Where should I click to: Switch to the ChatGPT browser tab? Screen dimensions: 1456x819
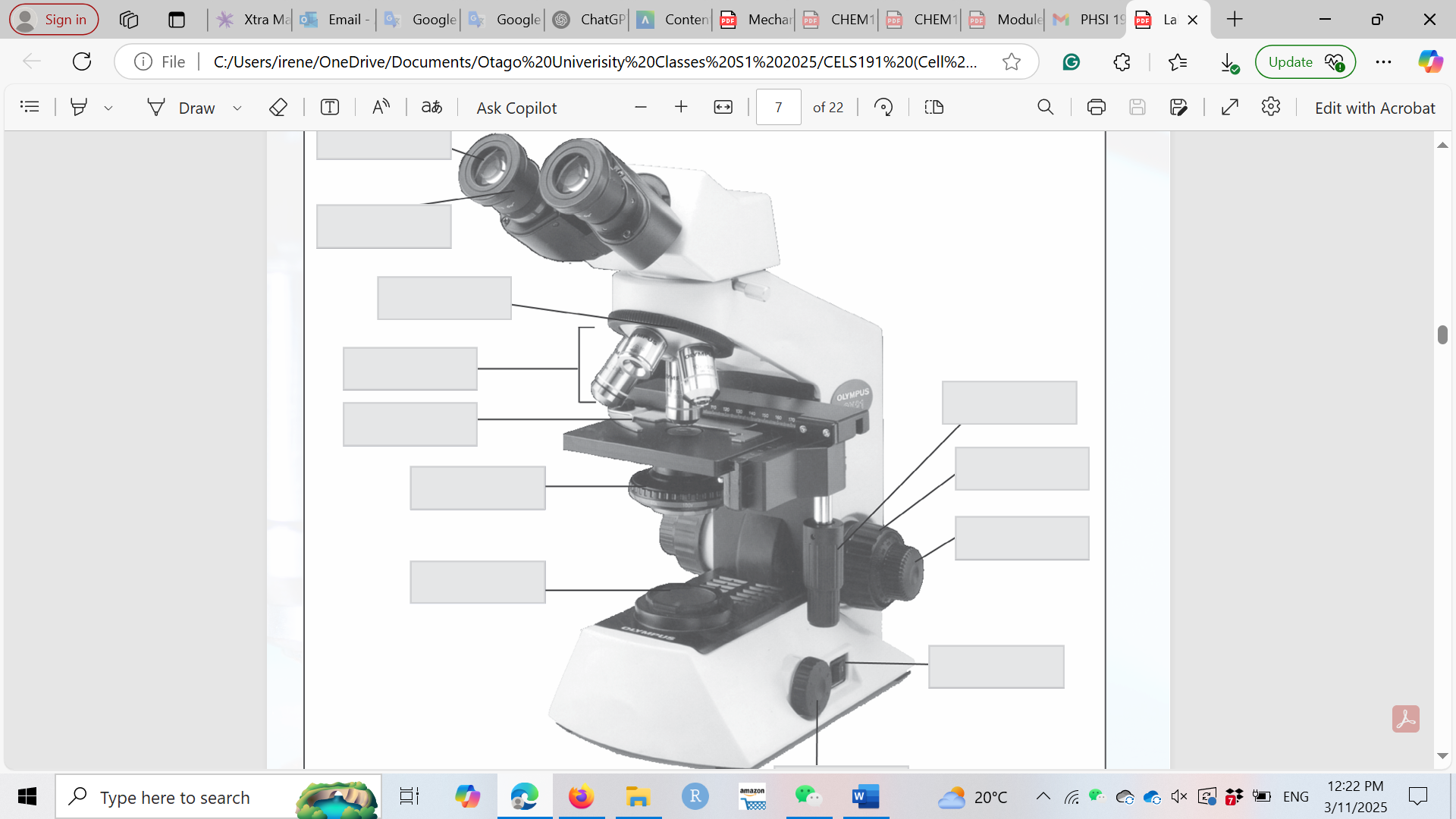click(587, 20)
